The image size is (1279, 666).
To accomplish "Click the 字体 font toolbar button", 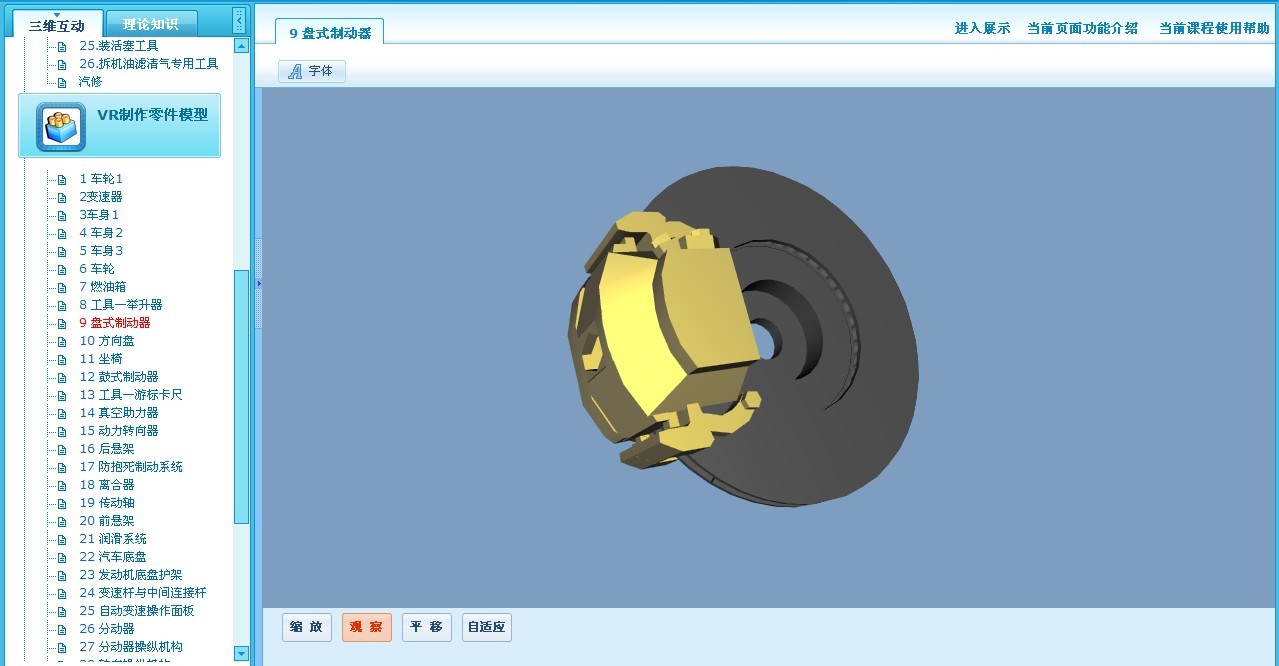I will pos(312,71).
